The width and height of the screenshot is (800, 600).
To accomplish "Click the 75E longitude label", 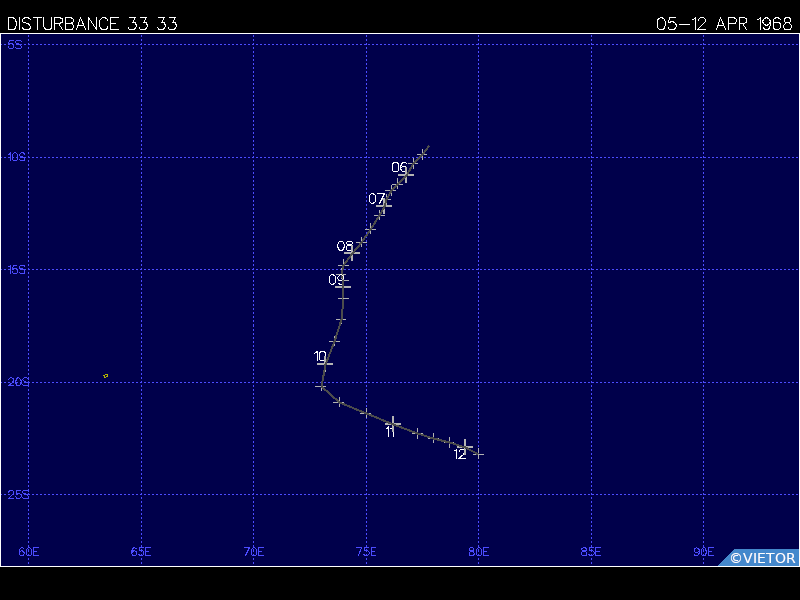I will 366,552.
